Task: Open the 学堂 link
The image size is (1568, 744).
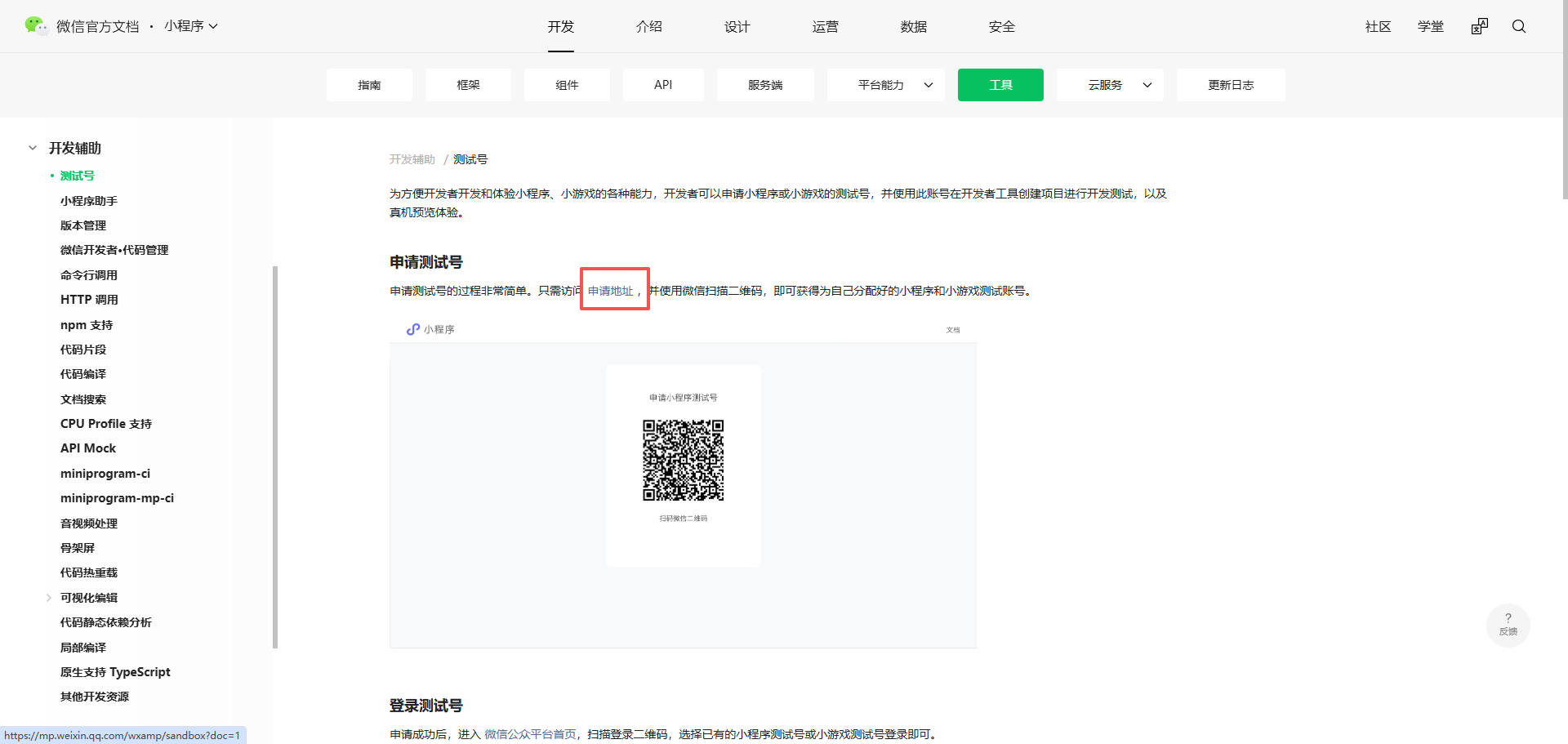Action: coord(1431,26)
